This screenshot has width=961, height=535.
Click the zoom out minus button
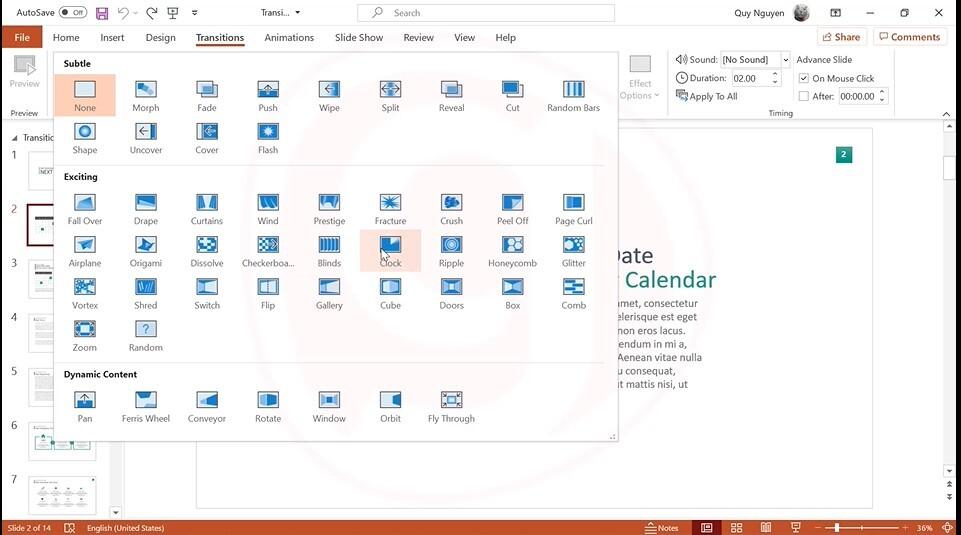(817, 528)
